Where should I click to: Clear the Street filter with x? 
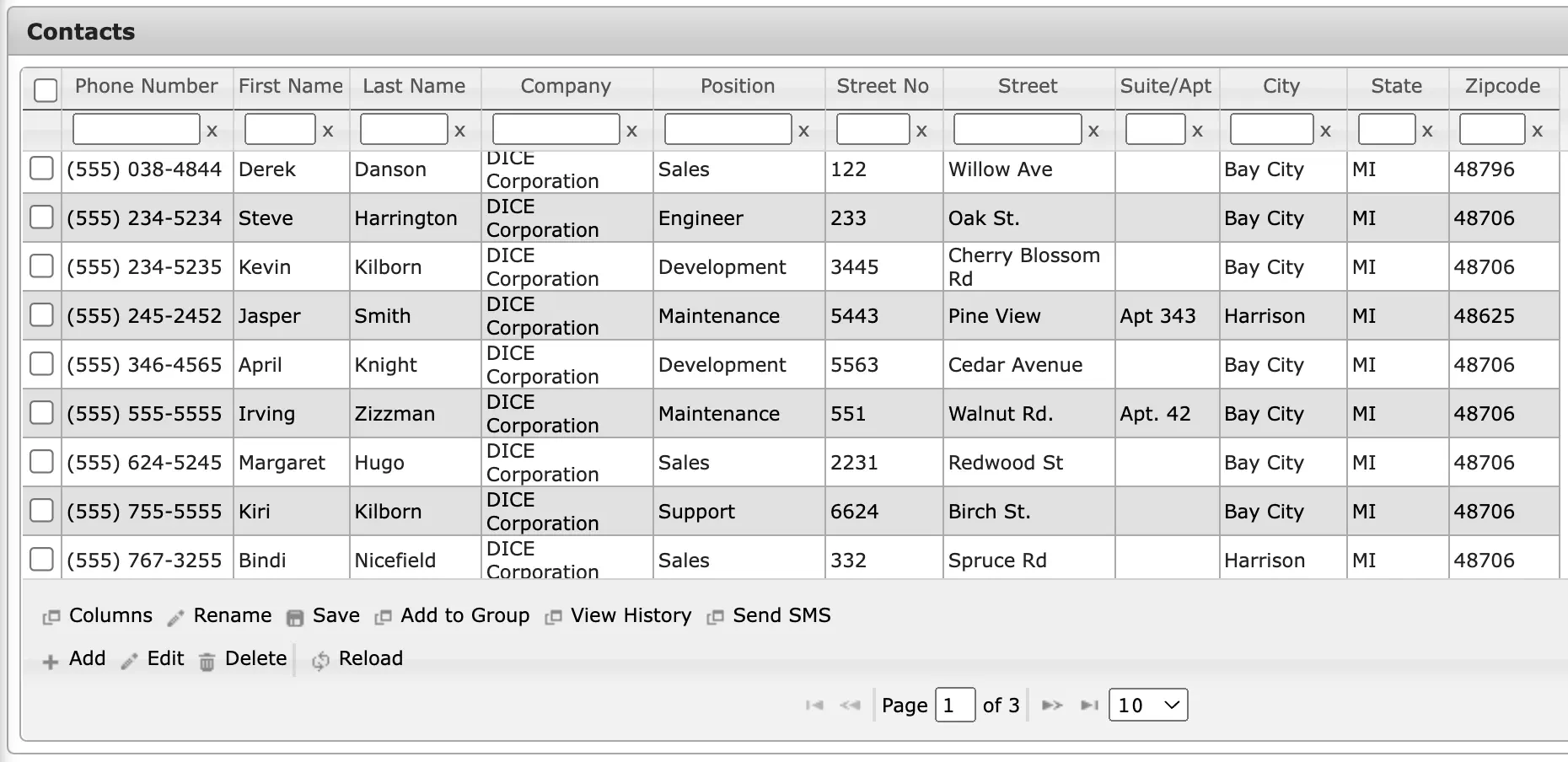tap(1094, 131)
